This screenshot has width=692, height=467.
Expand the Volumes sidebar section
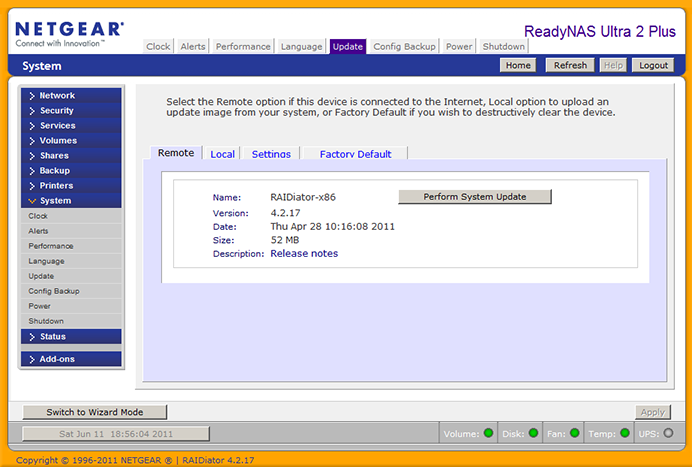coord(71,140)
